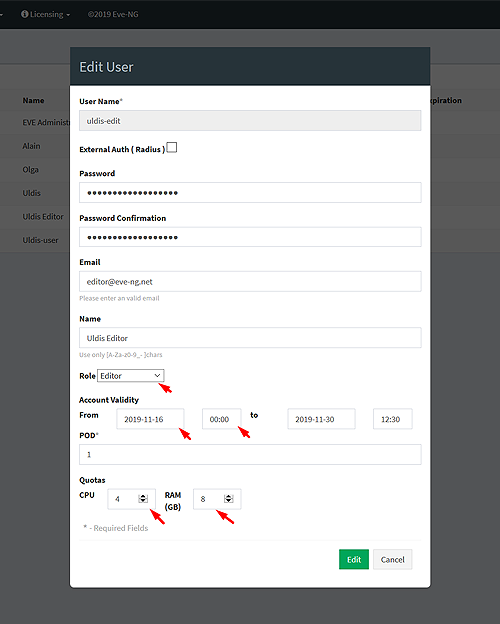Click the CPU quota value field

point(131,499)
